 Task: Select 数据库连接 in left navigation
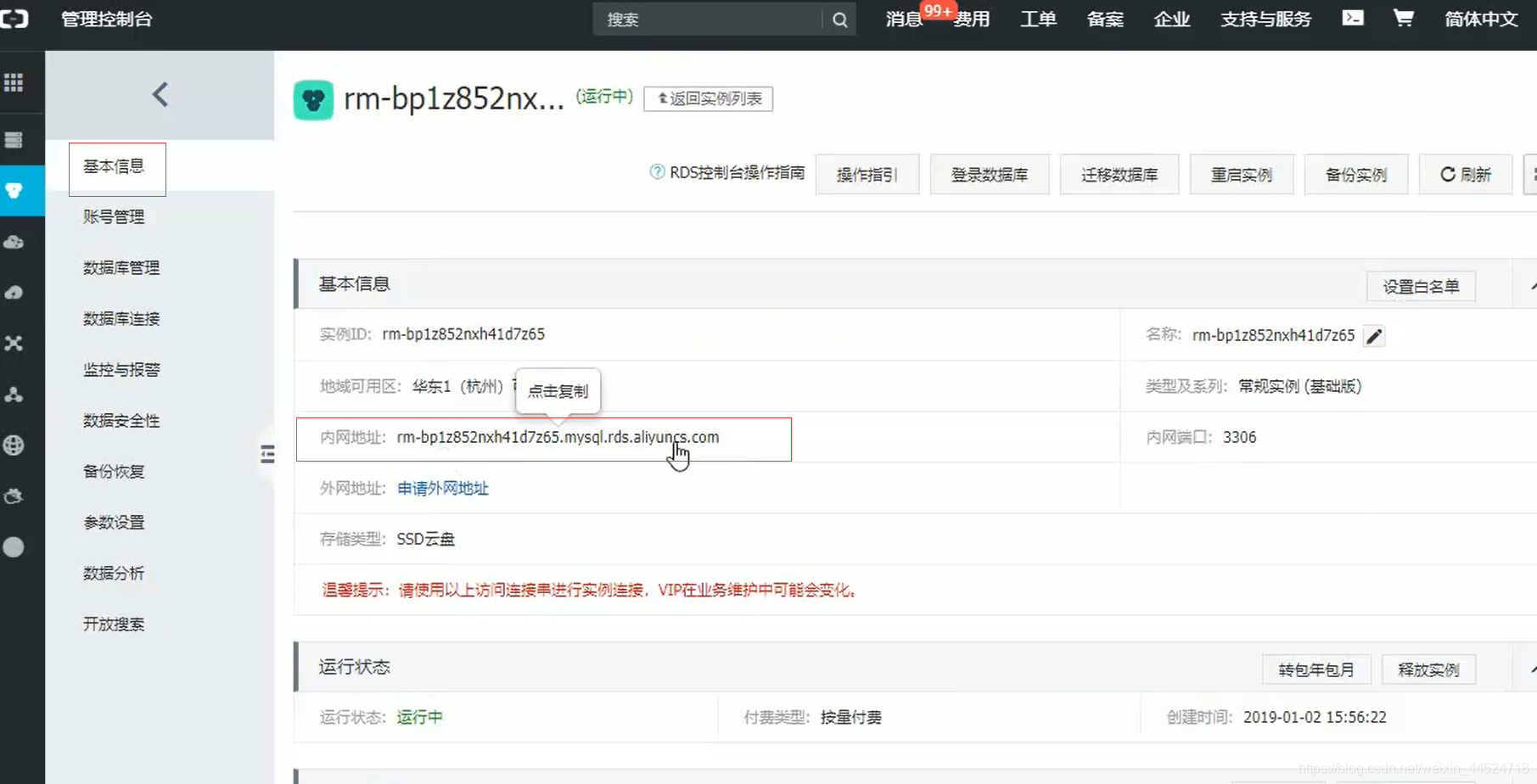(x=121, y=319)
